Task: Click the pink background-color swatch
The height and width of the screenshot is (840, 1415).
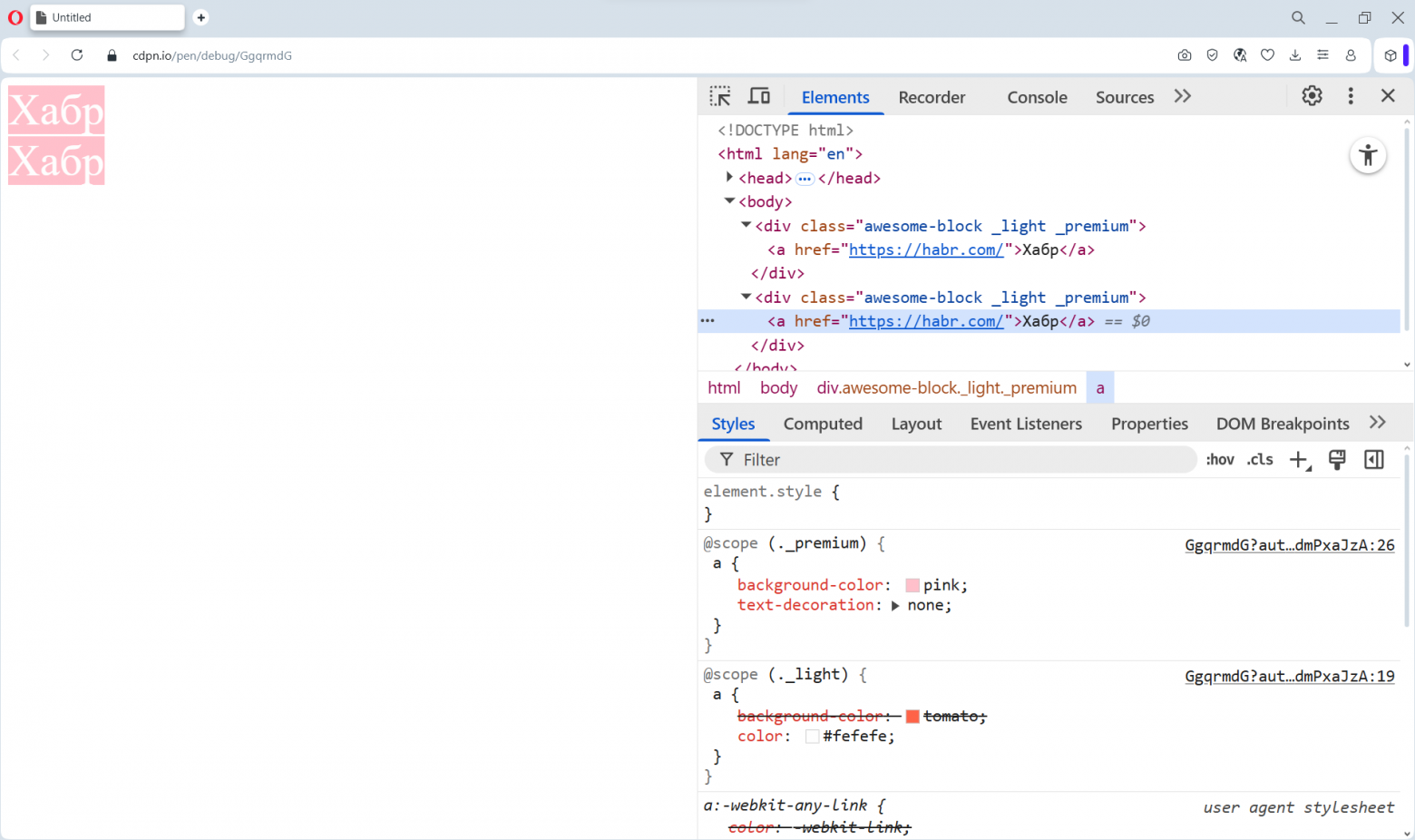Action: coord(912,585)
